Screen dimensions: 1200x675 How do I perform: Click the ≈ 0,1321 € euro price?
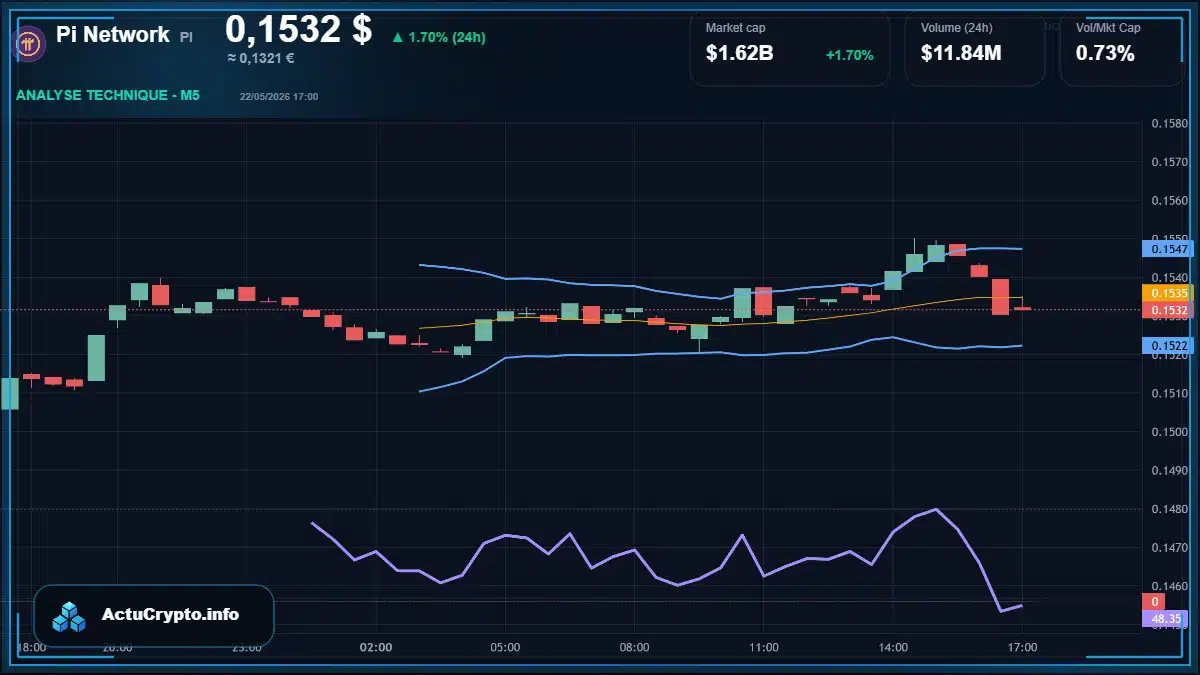tap(261, 58)
